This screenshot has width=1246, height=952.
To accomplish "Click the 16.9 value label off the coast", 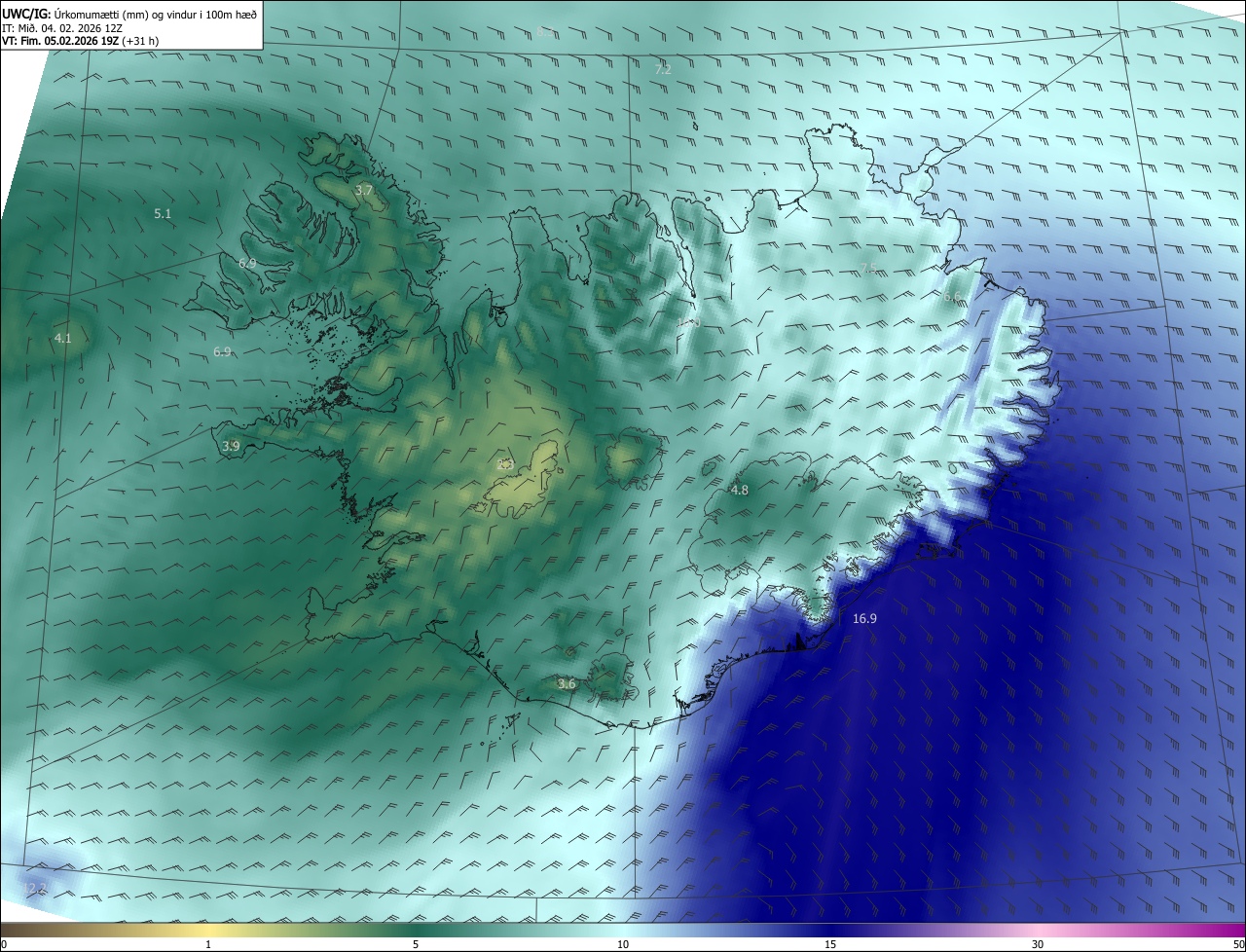I will pyautogui.click(x=864, y=619).
